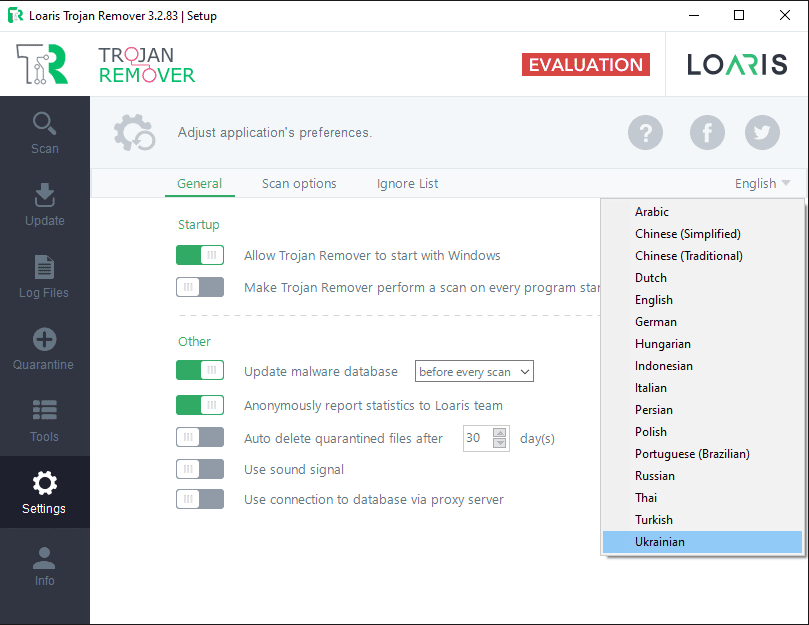
Task: Toggle Auto delete quarantined files switch
Action: pos(200,437)
